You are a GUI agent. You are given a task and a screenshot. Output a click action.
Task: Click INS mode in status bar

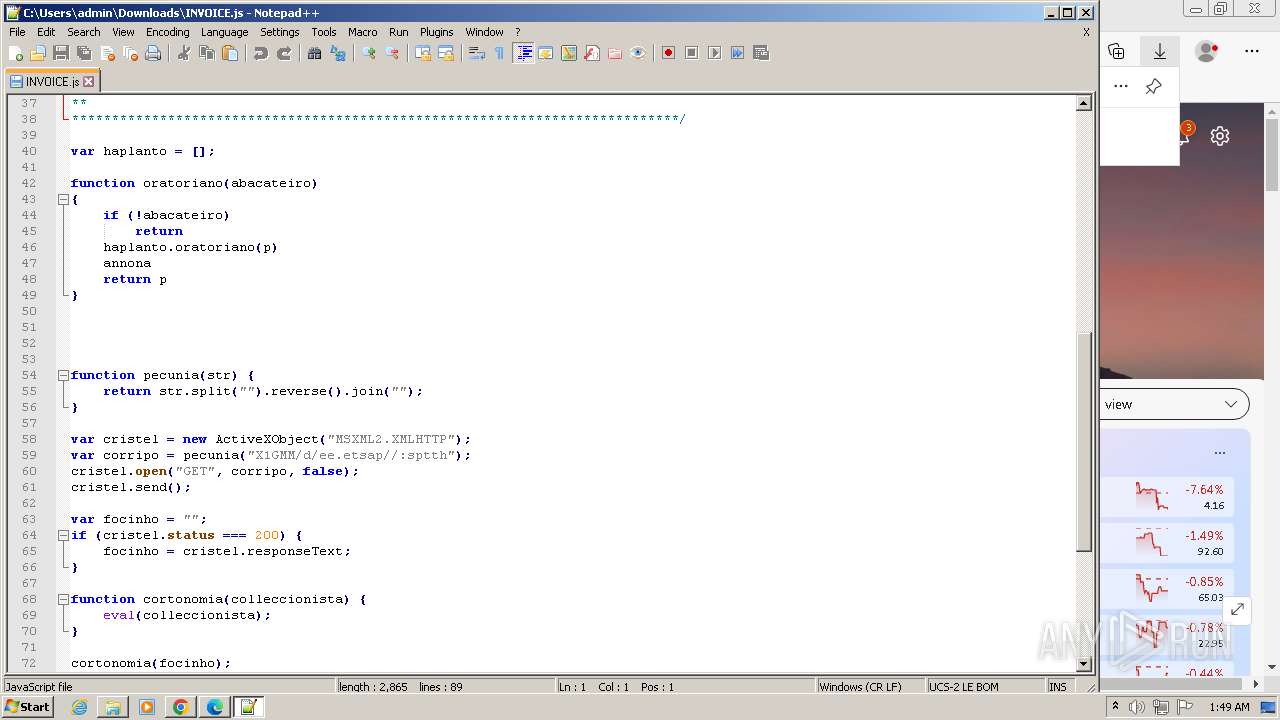(1058, 687)
